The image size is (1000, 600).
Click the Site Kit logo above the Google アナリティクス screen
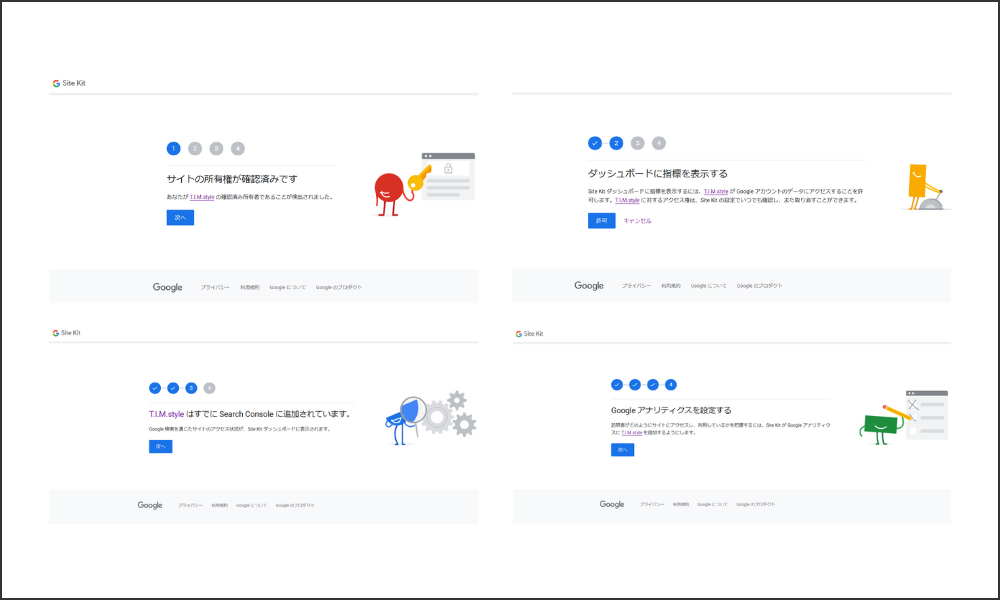(529, 334)
